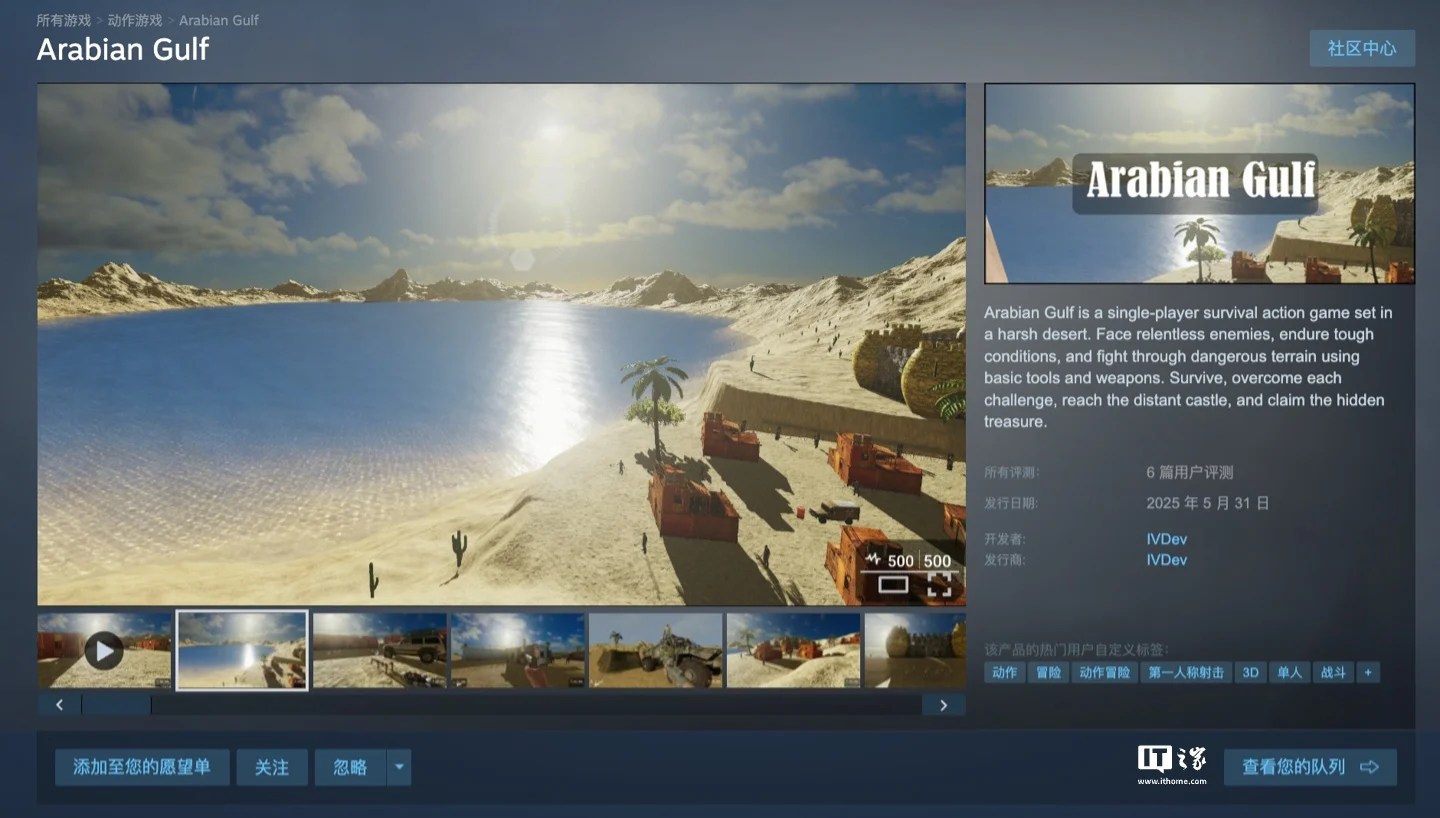This screenshot has width=1440, height=818.
Task: Click the game description paragraph
Action: pos(1188,367)
